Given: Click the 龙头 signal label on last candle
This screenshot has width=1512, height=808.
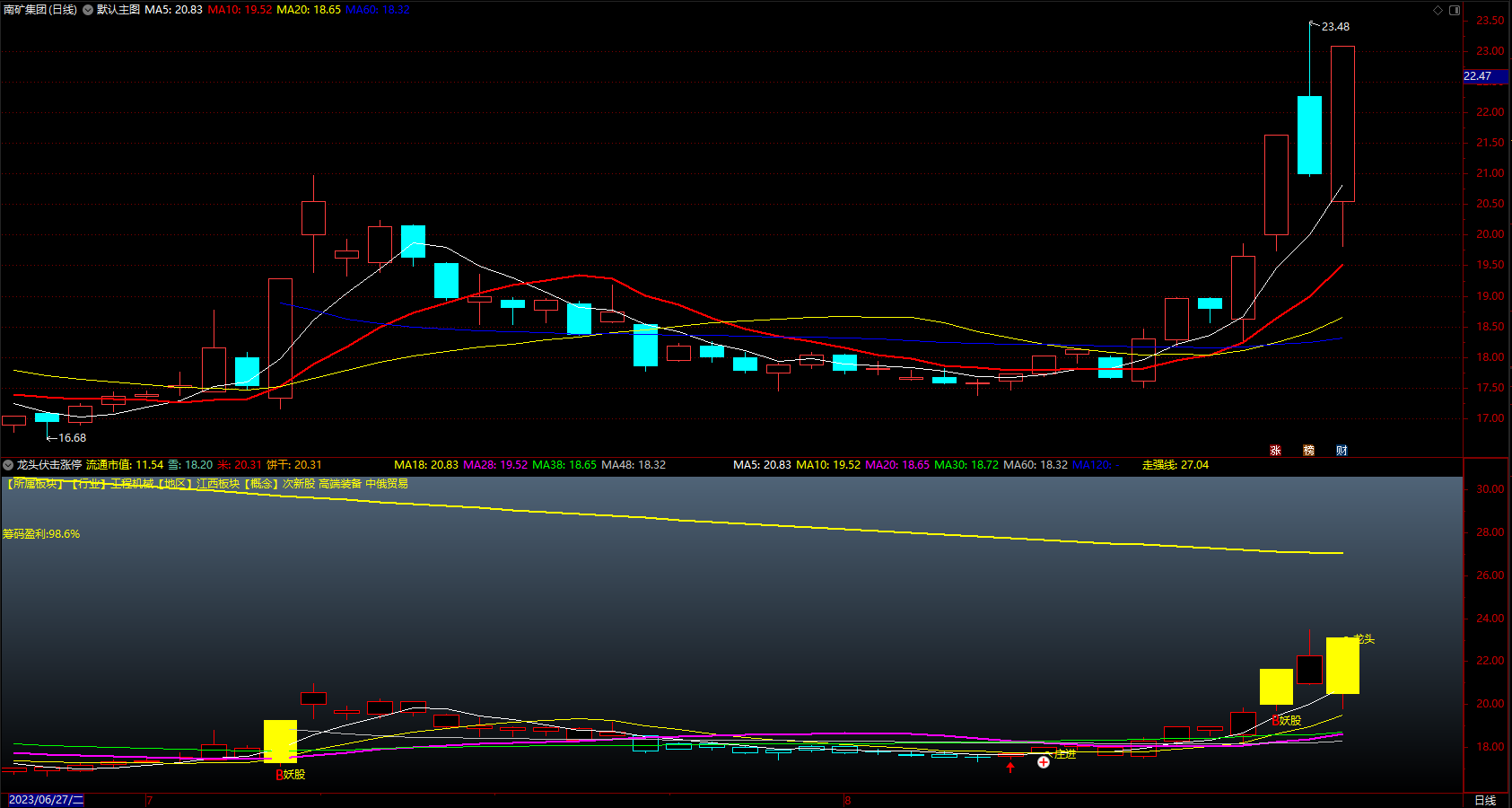Looking at the screenshot, I should click(1364, 639).
